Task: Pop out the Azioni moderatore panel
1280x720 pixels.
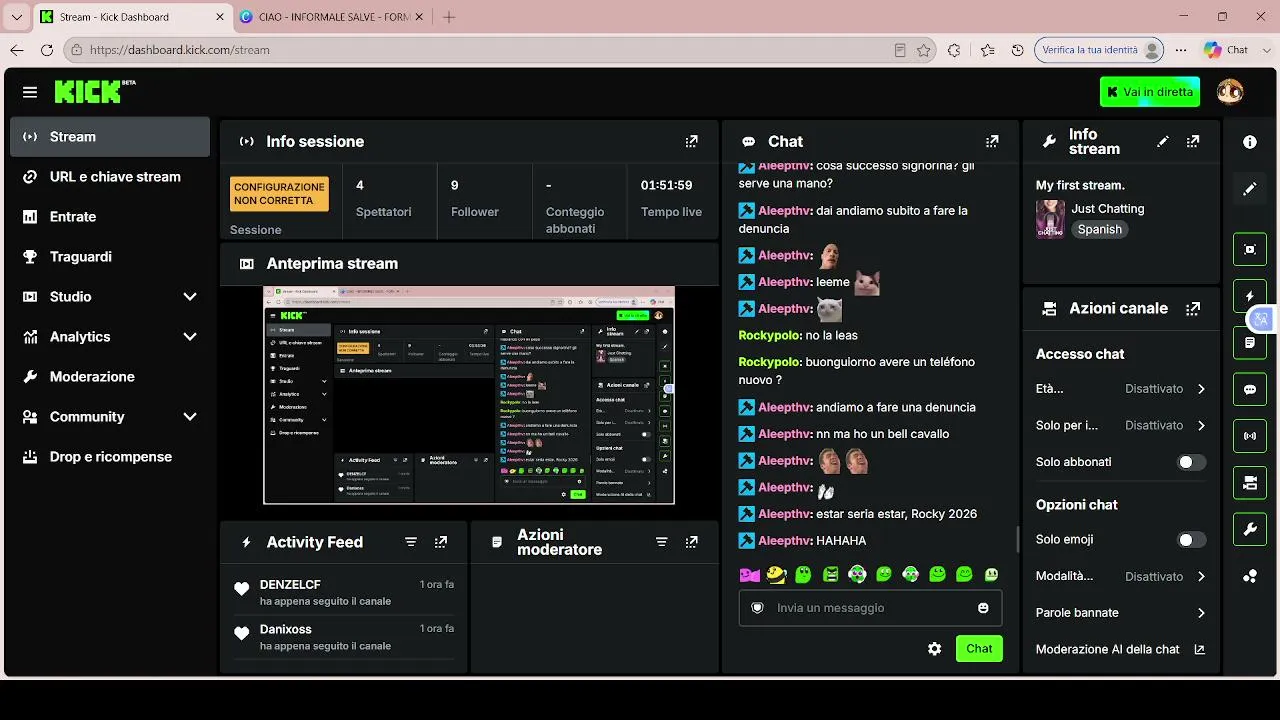Action: 691,542
